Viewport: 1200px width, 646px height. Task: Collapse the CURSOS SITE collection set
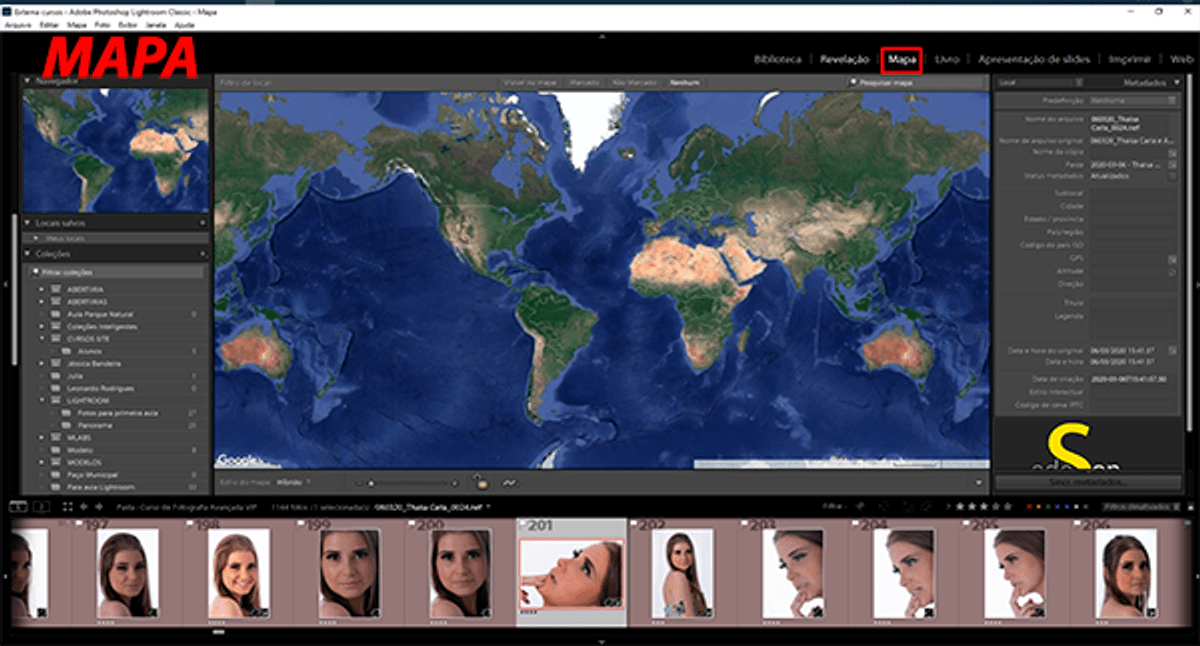coord(43,339)
